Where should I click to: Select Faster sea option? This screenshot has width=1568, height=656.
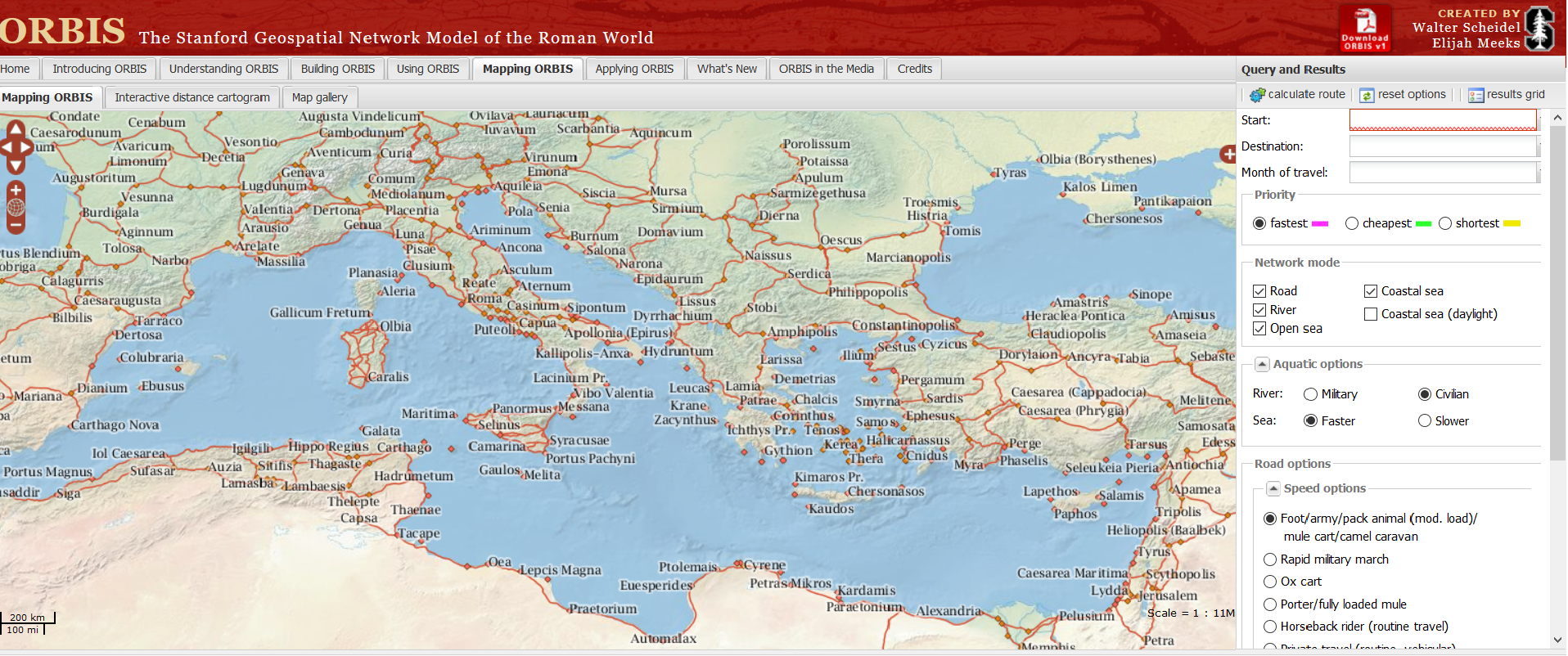(1310, 421)
